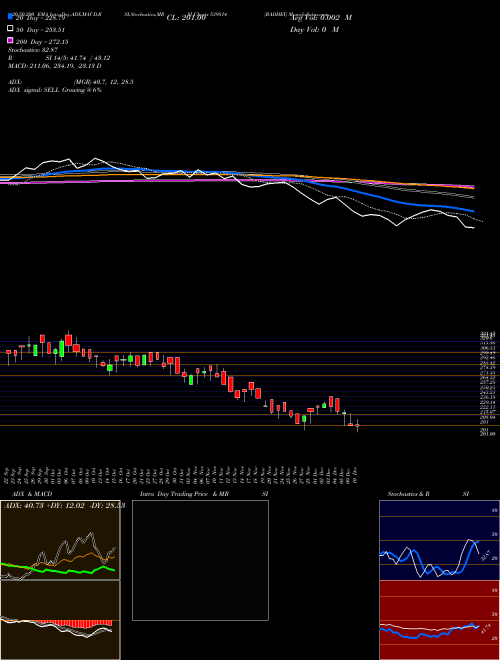
Task: Click the magenta 200 Day EMA legend swatch
Action: pyautogui.click(x=10, y=40)
